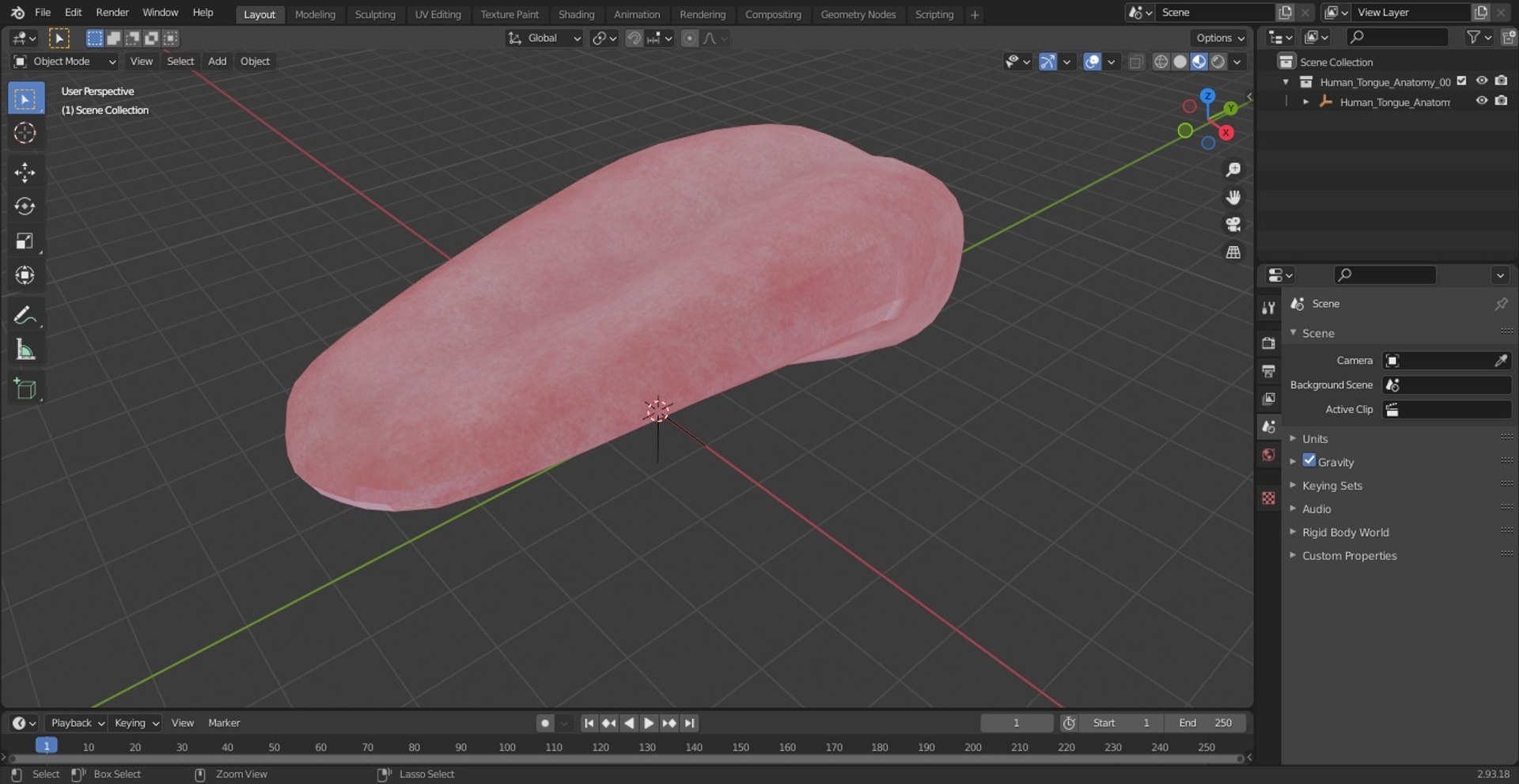This screenshot has height=784, width=1519.
Task: Open the Tool properties tab
Action: (x=1268, y=309)
